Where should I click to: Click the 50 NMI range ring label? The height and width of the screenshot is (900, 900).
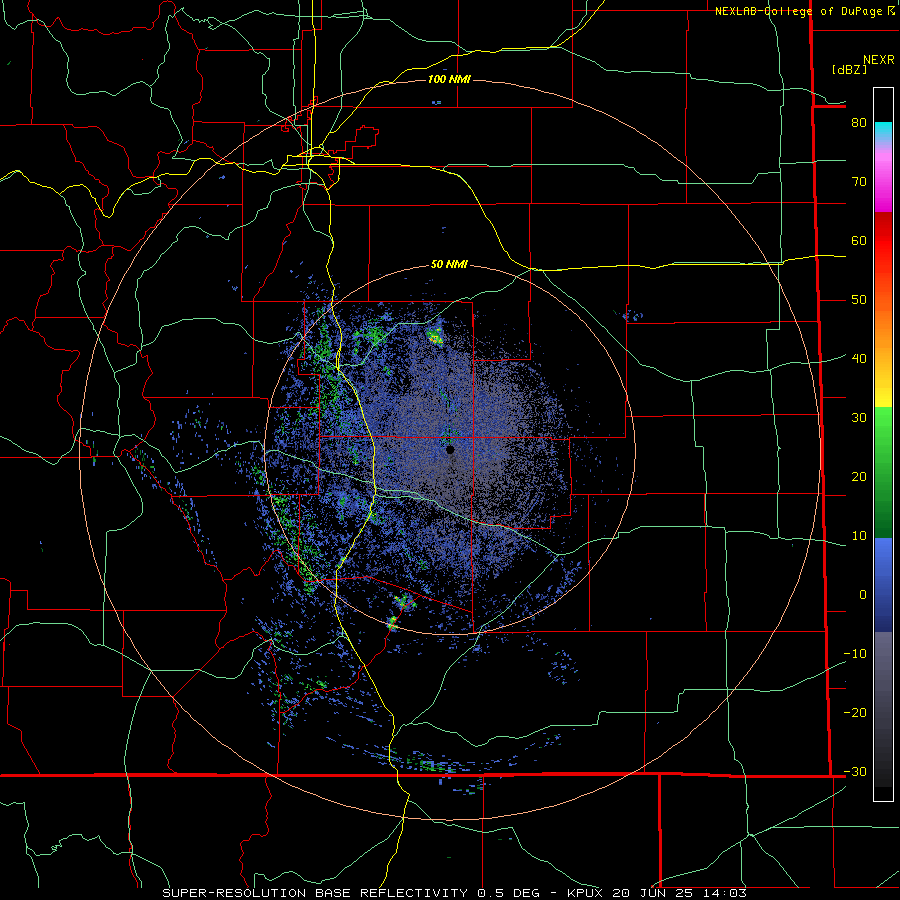tap(449, 265)
